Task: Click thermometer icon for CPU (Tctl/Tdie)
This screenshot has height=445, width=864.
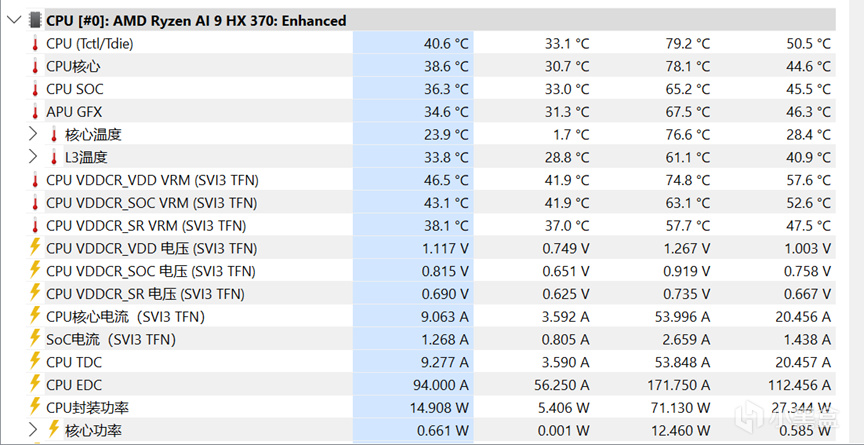Action: click(x=35, y=44)
